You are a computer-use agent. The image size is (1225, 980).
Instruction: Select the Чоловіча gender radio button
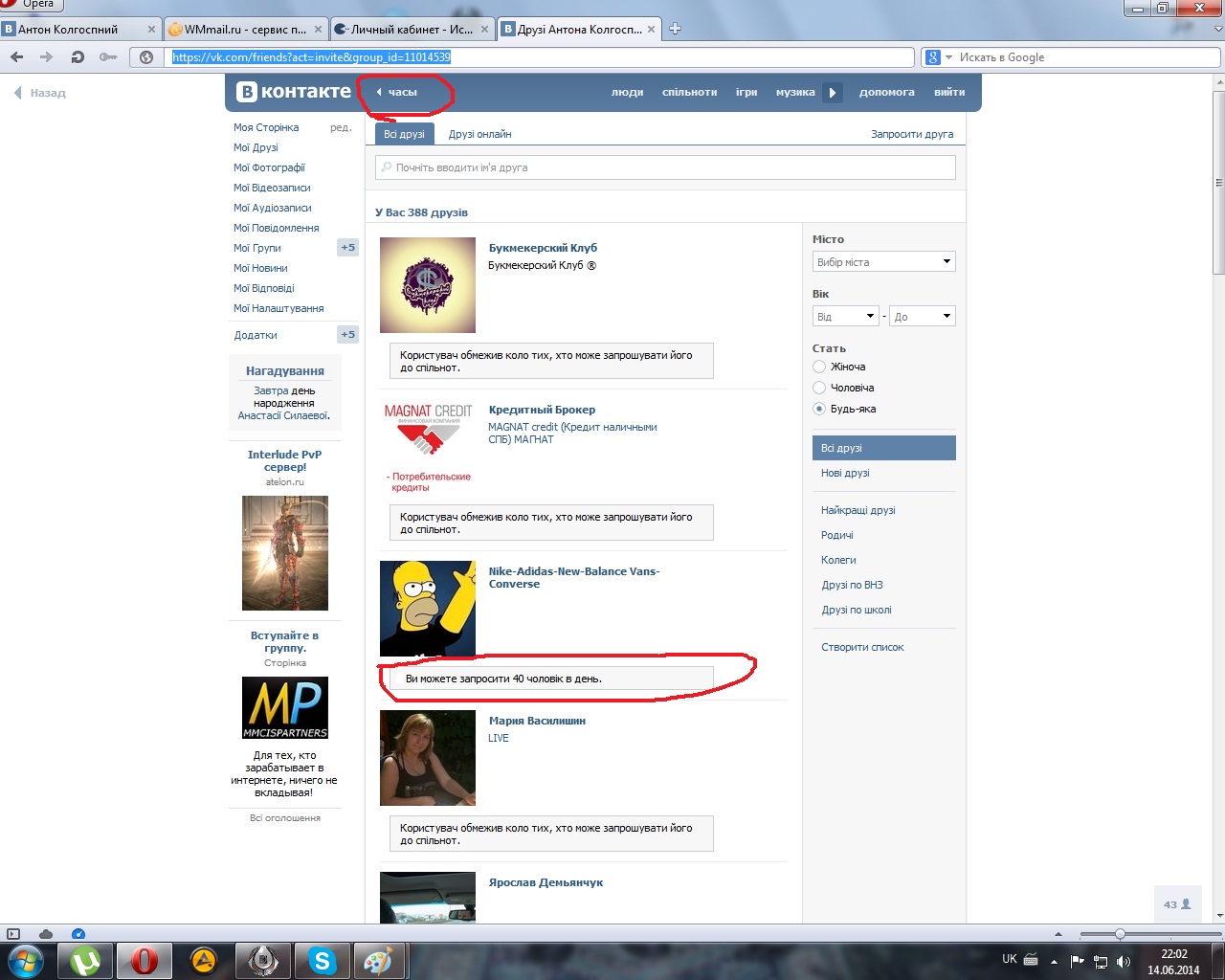click(x=819, y=388)
